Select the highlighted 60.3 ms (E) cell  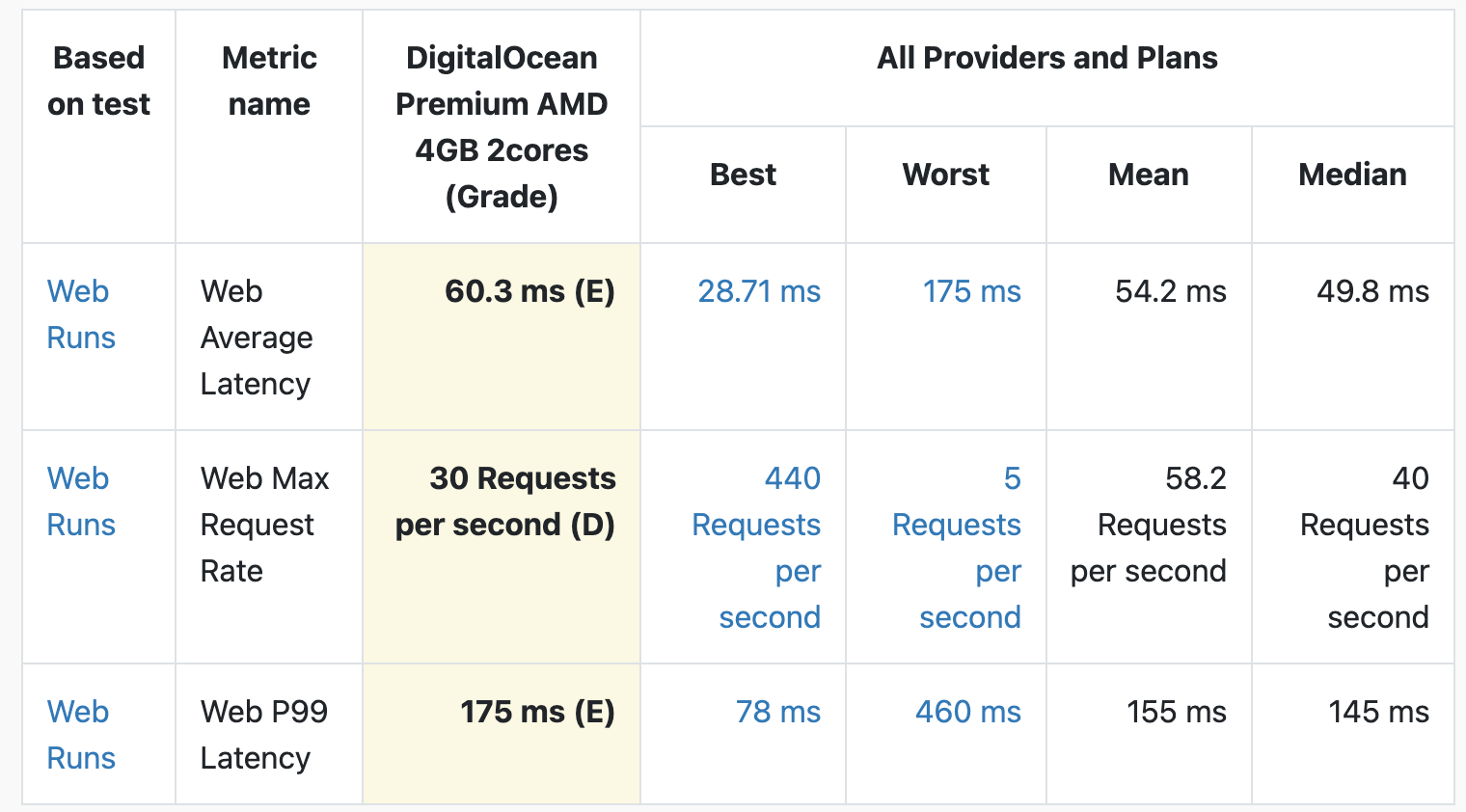click(529, 291)
